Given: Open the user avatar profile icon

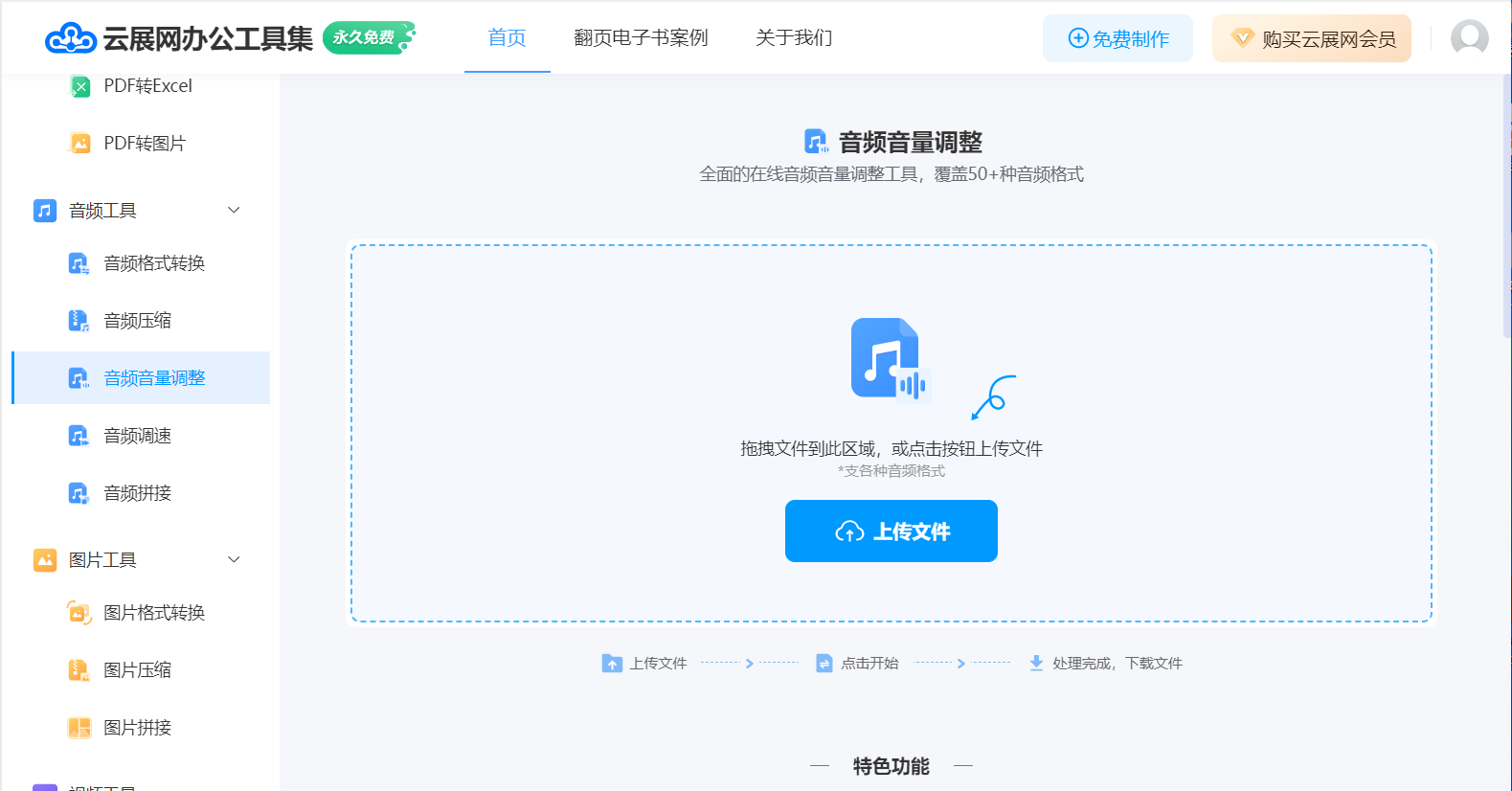Looking at the screenshot, I should click(x=1469, y=38).
